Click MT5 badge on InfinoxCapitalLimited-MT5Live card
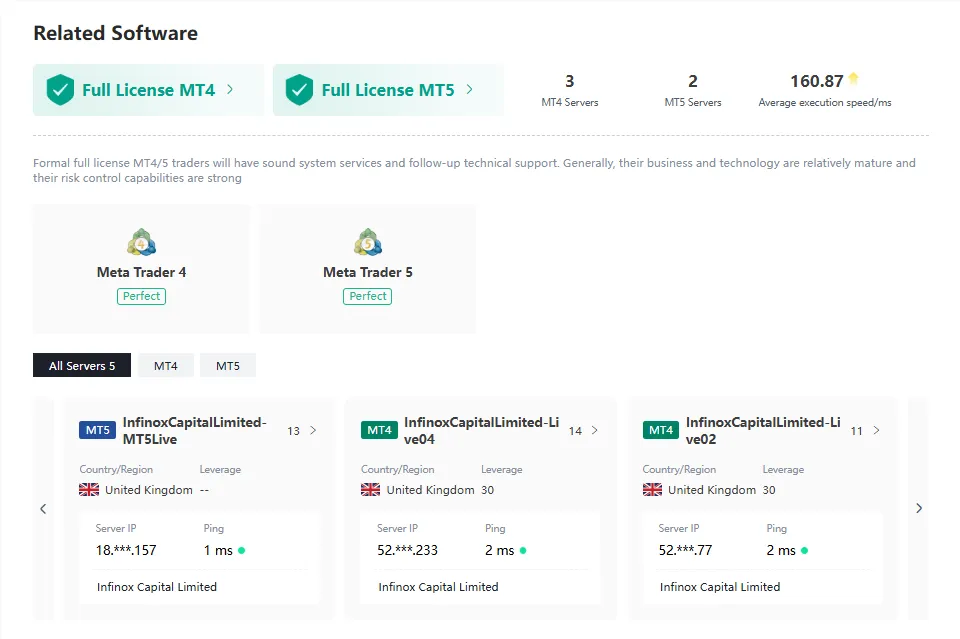This screenshot has height=639, width=960. coord(97,430)
